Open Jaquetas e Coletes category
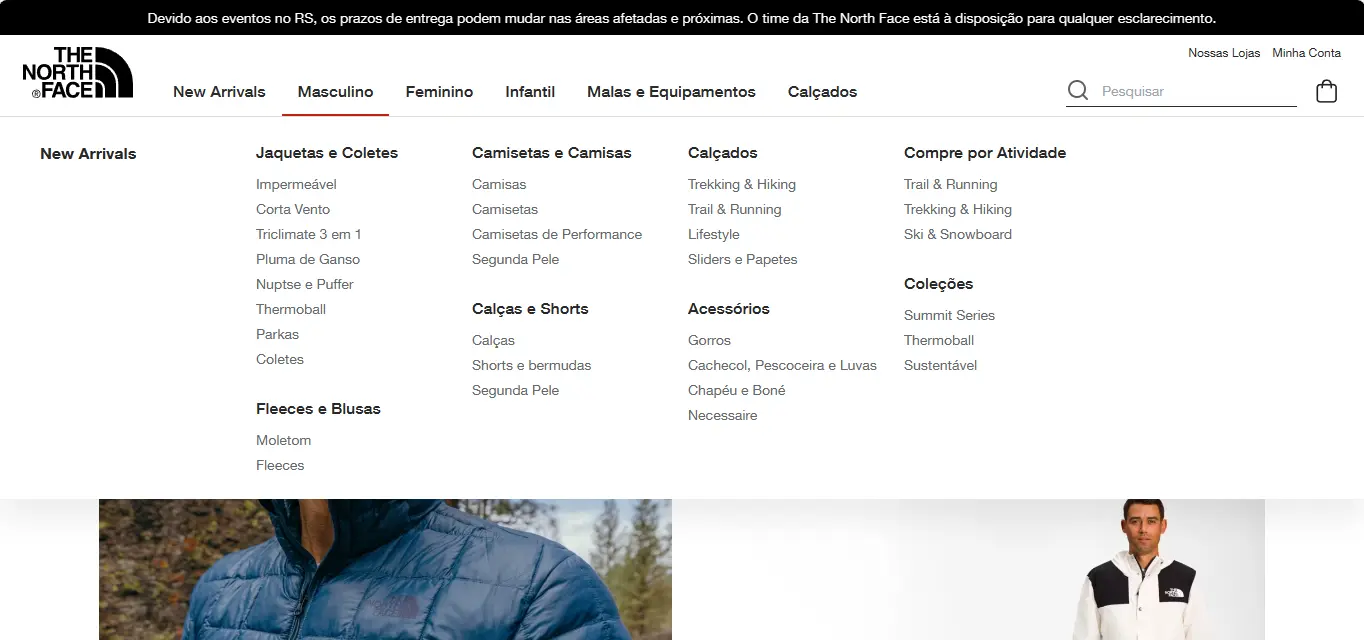The image size is (1364, 640). (327, 153)
